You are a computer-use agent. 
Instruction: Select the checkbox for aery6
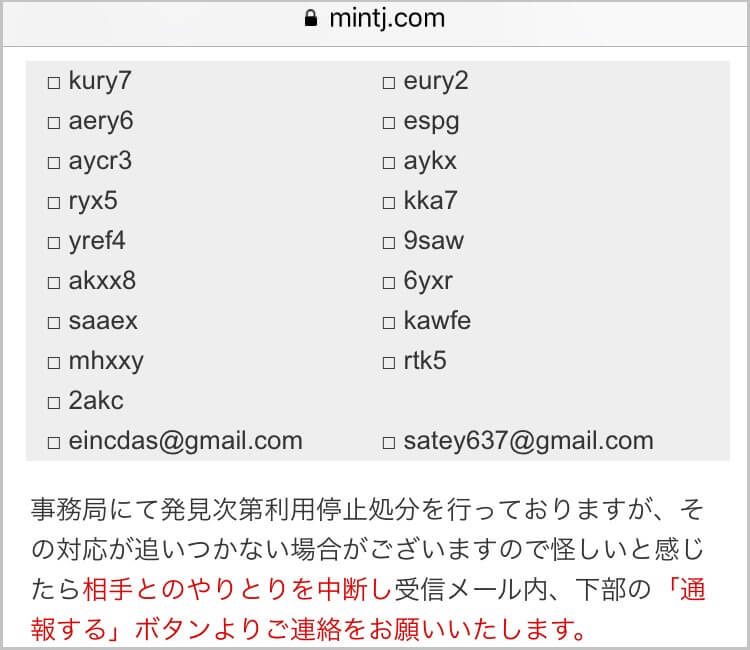(54, 122)
